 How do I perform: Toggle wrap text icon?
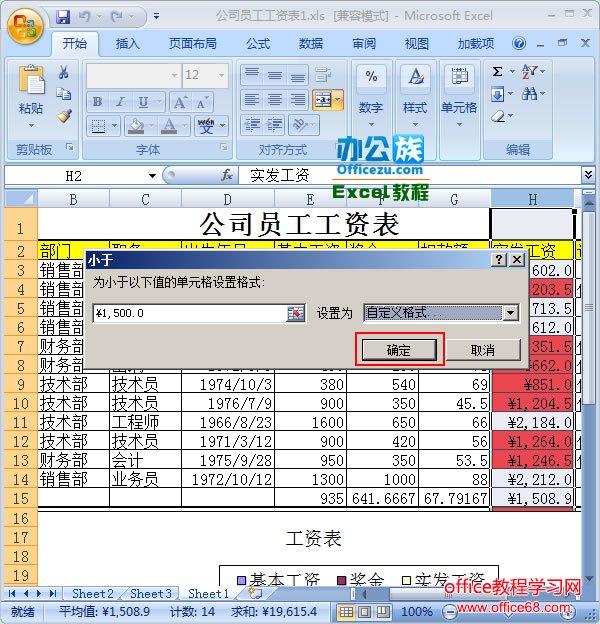[x=323, y=74]
